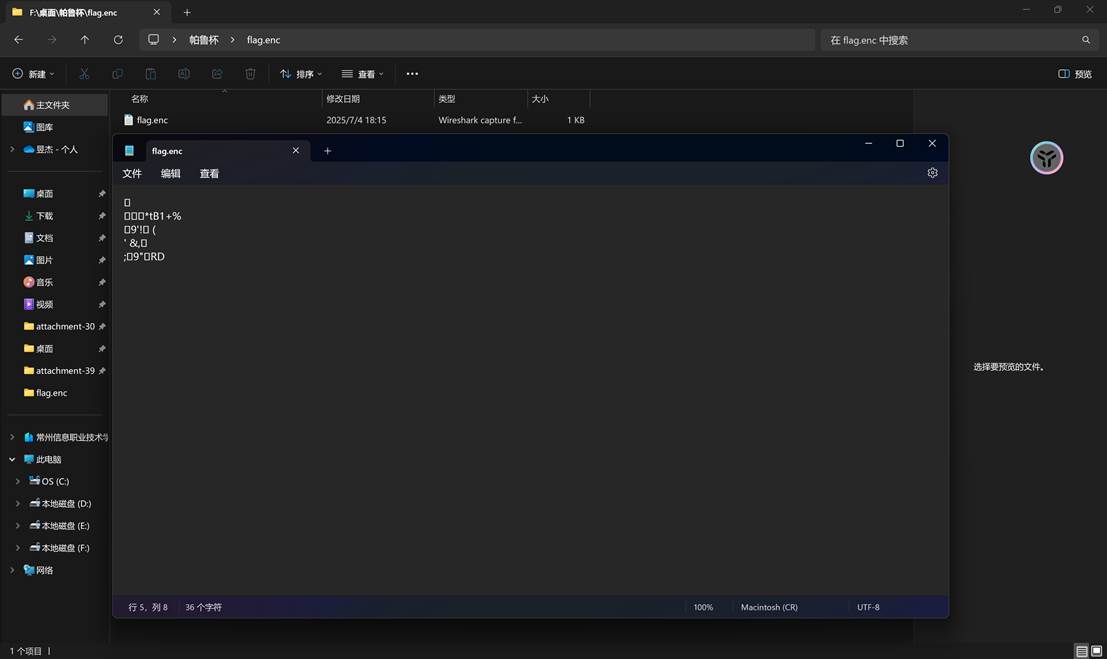1107x659 pixels.
Task: Click the 100% zoom level control
Action: 703,607
